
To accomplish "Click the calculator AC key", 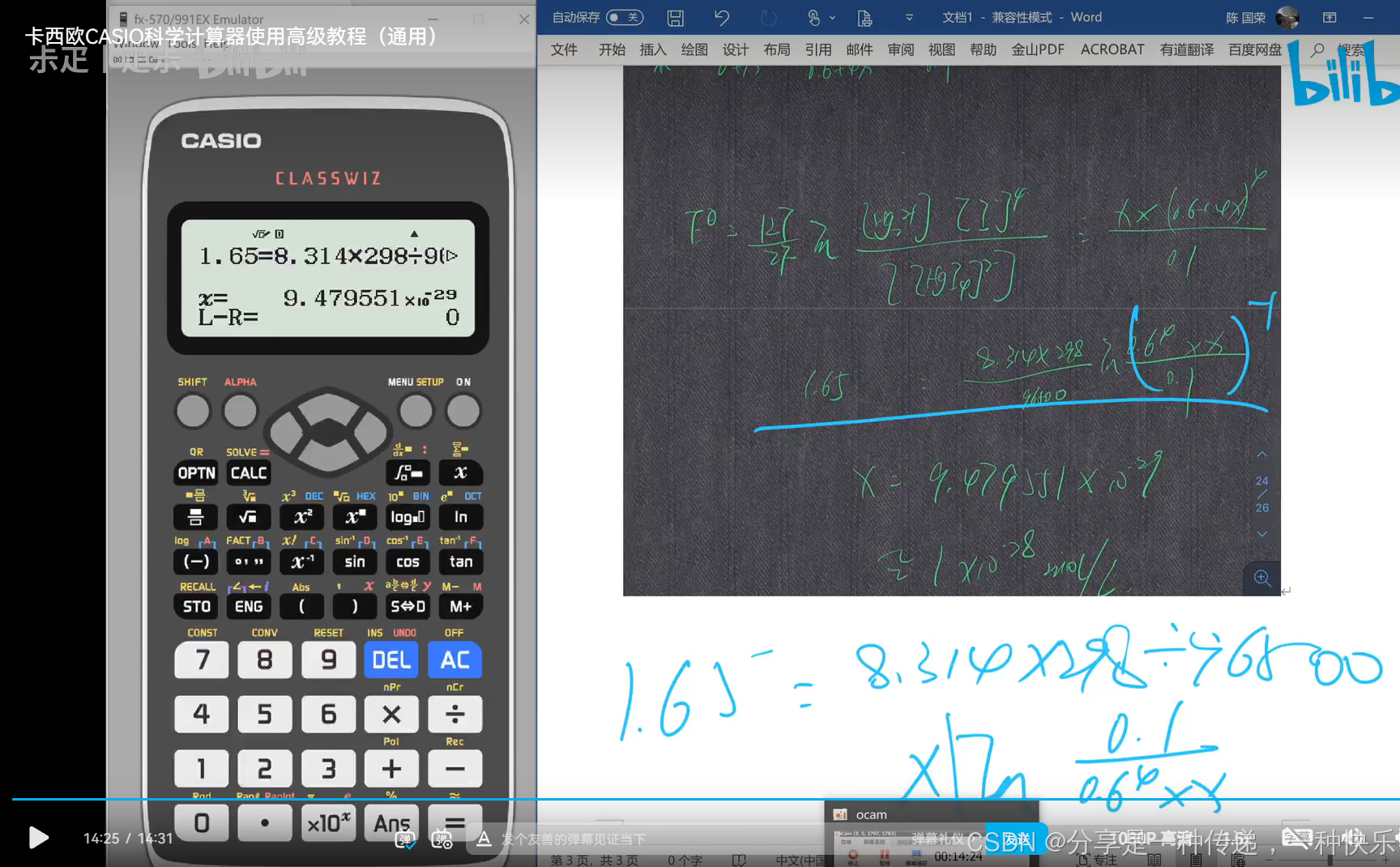I will [x=455, y=660].
